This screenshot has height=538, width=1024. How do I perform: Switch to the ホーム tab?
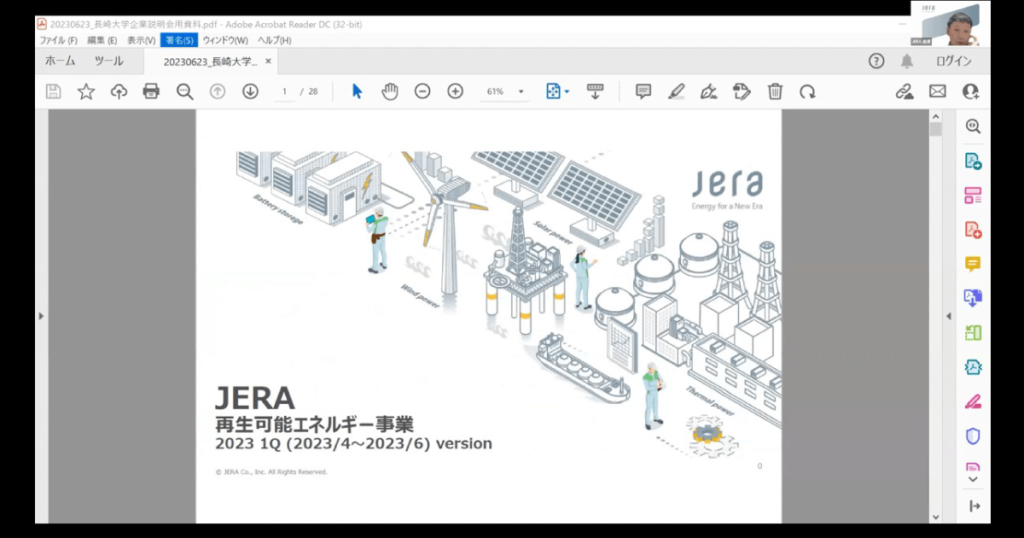pos(60,61)
